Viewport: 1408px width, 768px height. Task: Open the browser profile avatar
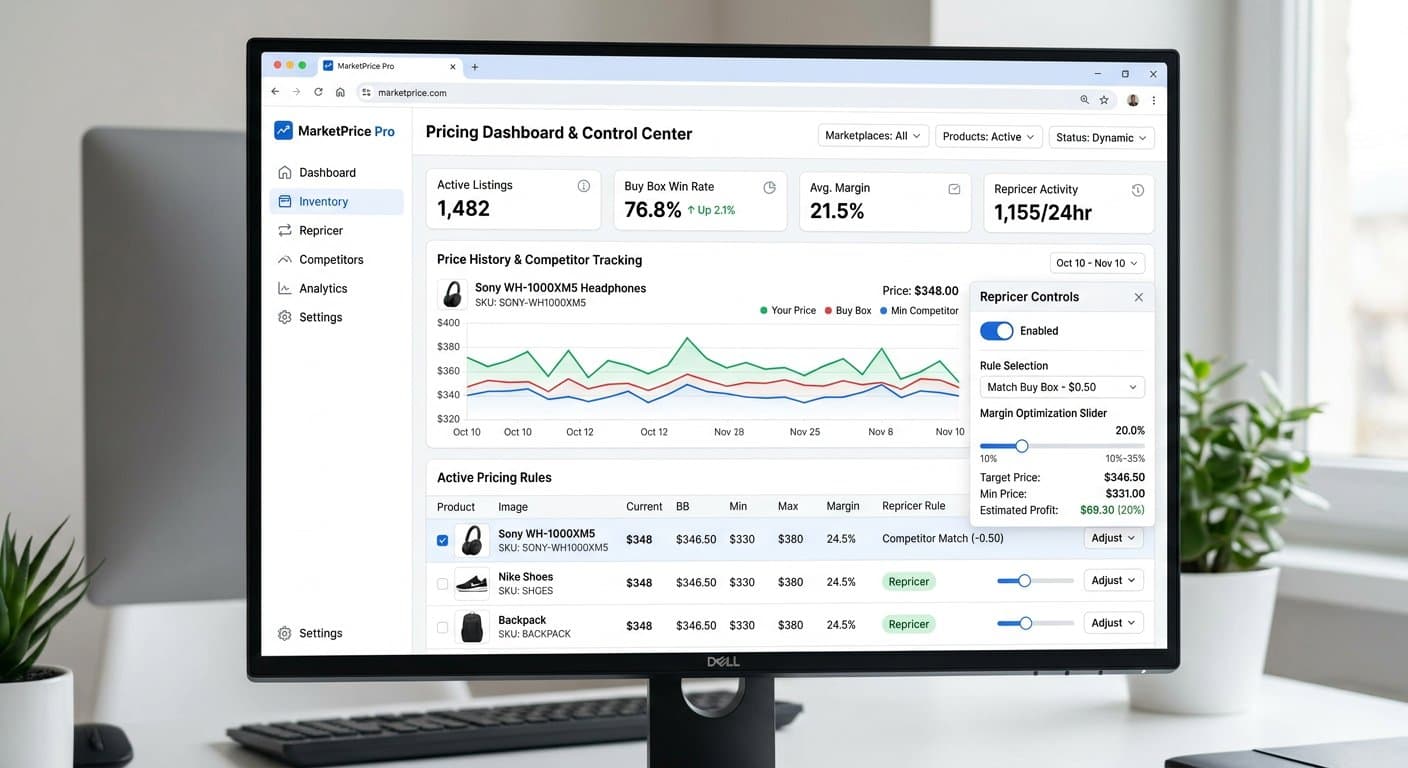coord(1133,100)
